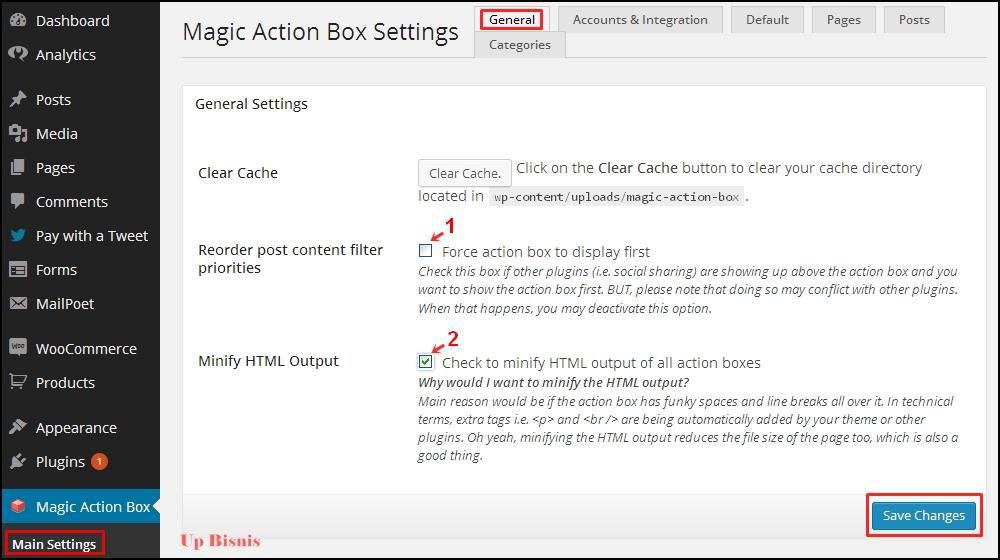The image size is (1000, 560).
Task: Uncheck the minify HTML output checkbox
Action: click(425, 362)
